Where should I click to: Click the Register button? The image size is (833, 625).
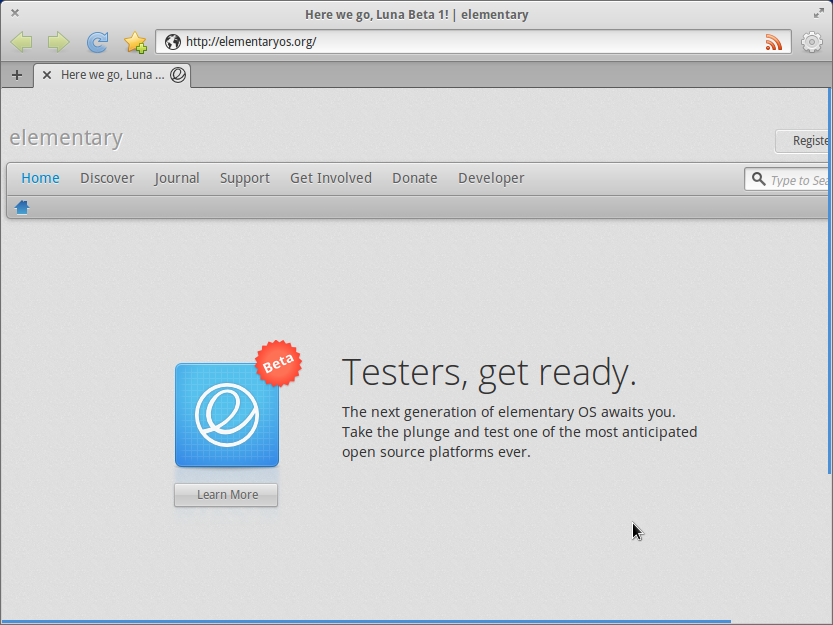click(802, 141)
